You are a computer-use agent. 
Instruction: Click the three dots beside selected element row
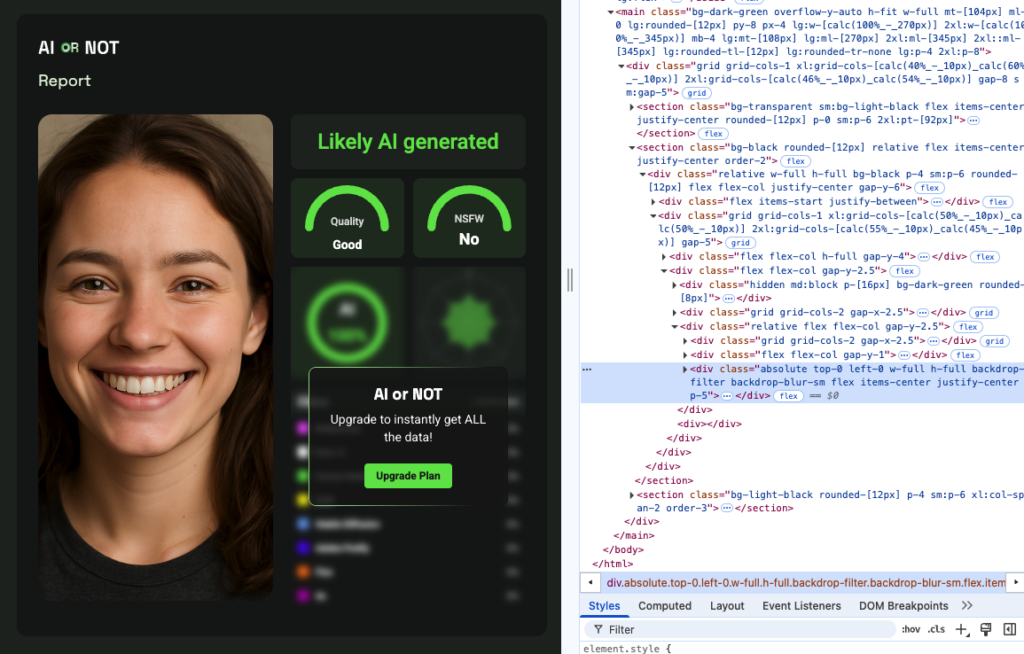pos(587,369)
